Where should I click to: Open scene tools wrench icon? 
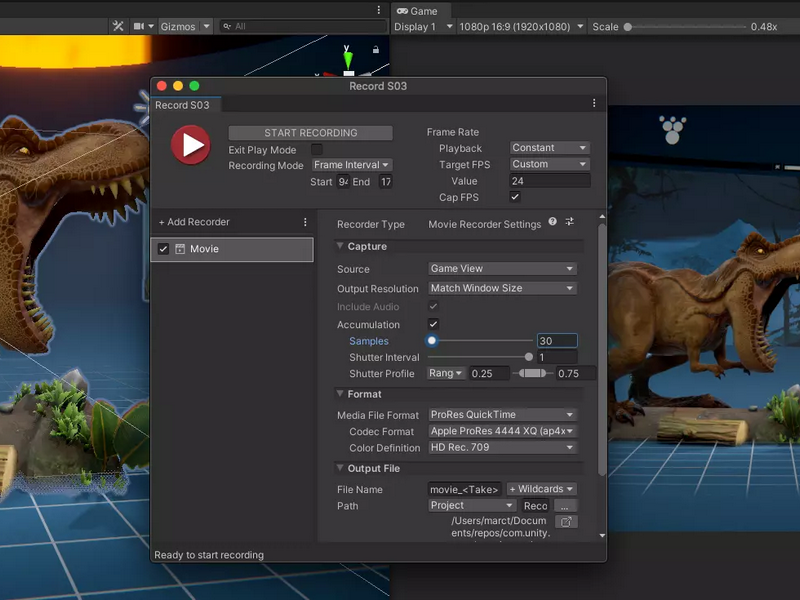pos(118,26)
